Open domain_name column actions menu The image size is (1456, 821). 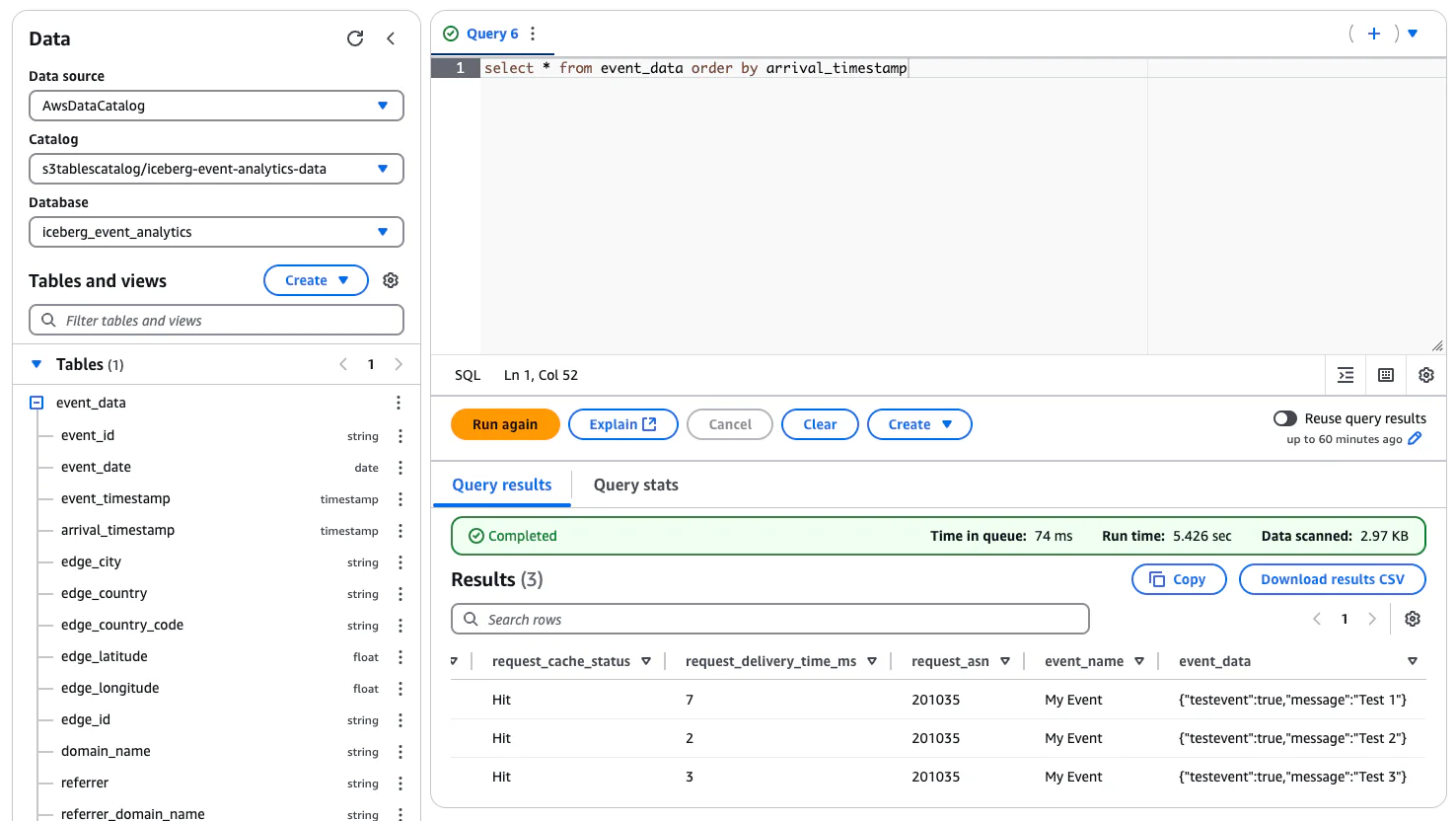coord(400,752)
